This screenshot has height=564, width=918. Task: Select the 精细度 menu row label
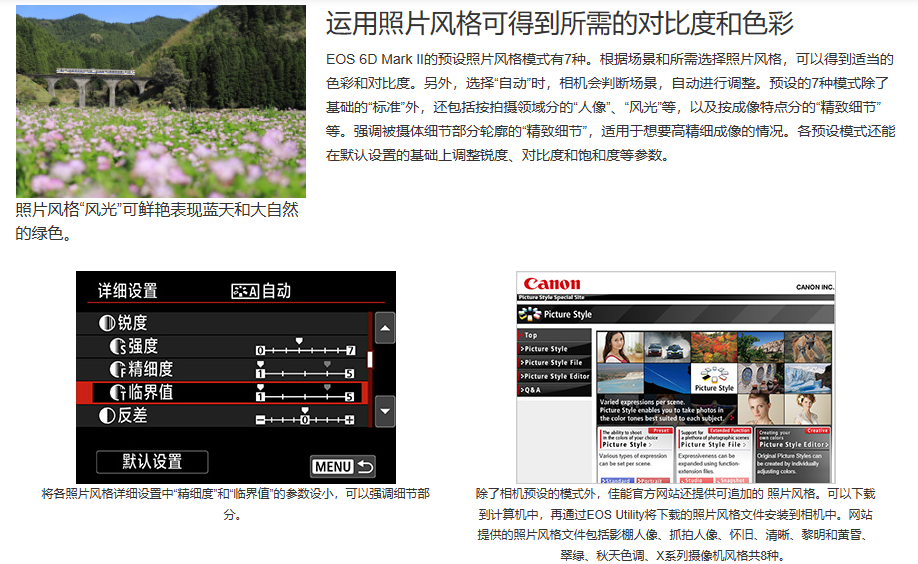click(x=150, y=370)
